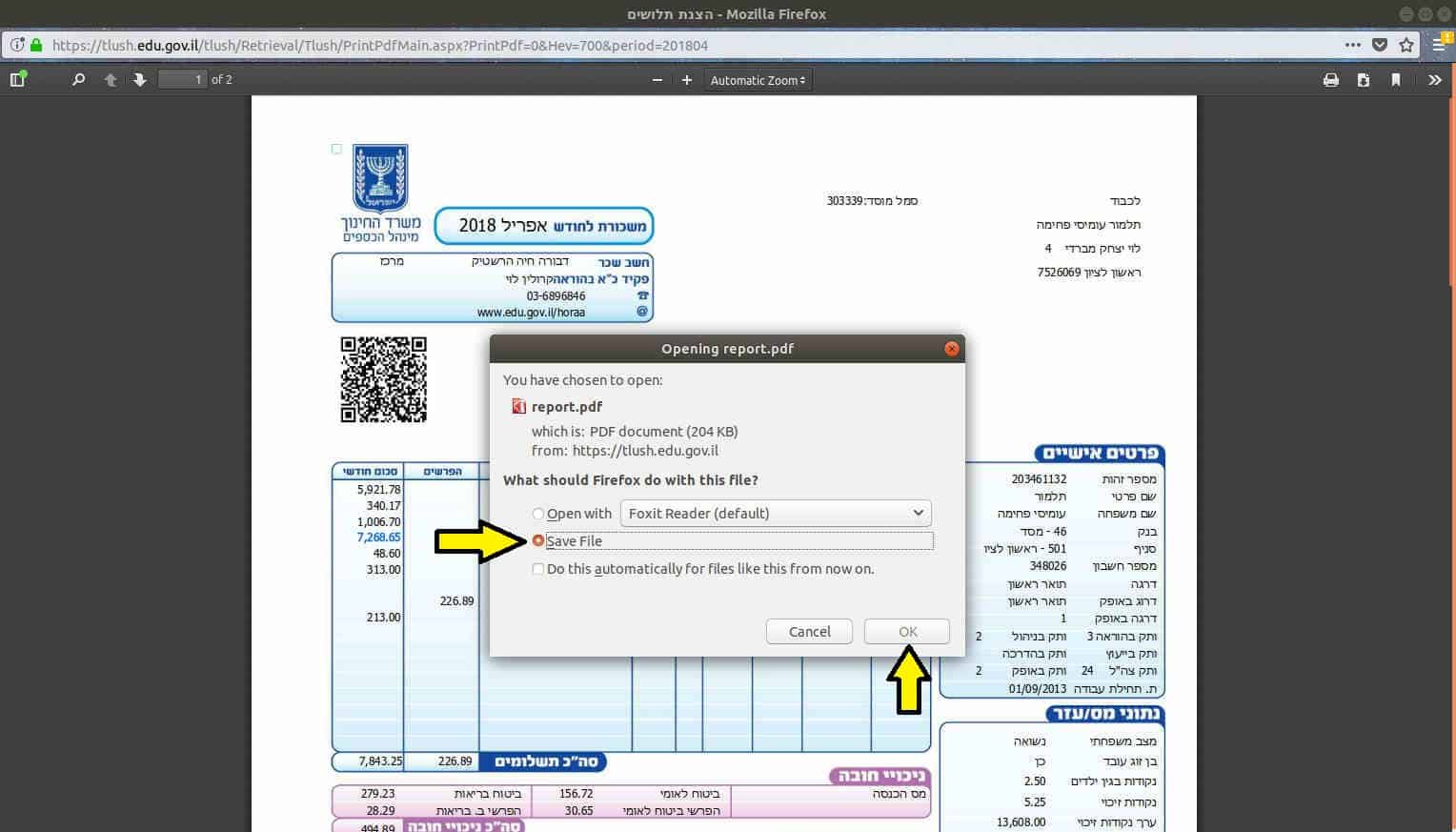This screenshot has width=1456, height=832.
Task: Check 'Do this automatically for files like this'
Action: [538, 569]
